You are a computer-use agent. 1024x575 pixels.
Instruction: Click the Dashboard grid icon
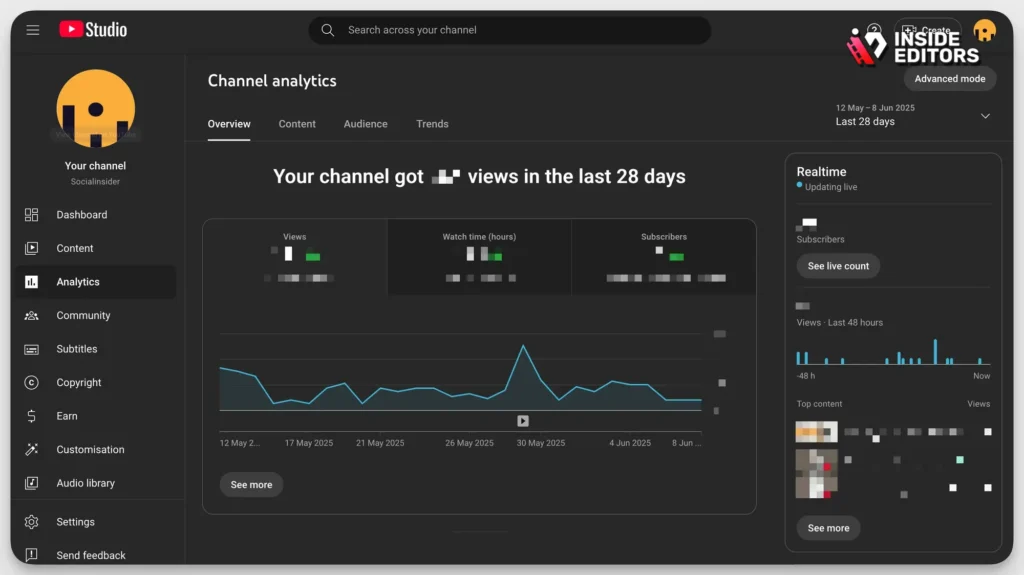pyautogui.click(x=31, y=215)
